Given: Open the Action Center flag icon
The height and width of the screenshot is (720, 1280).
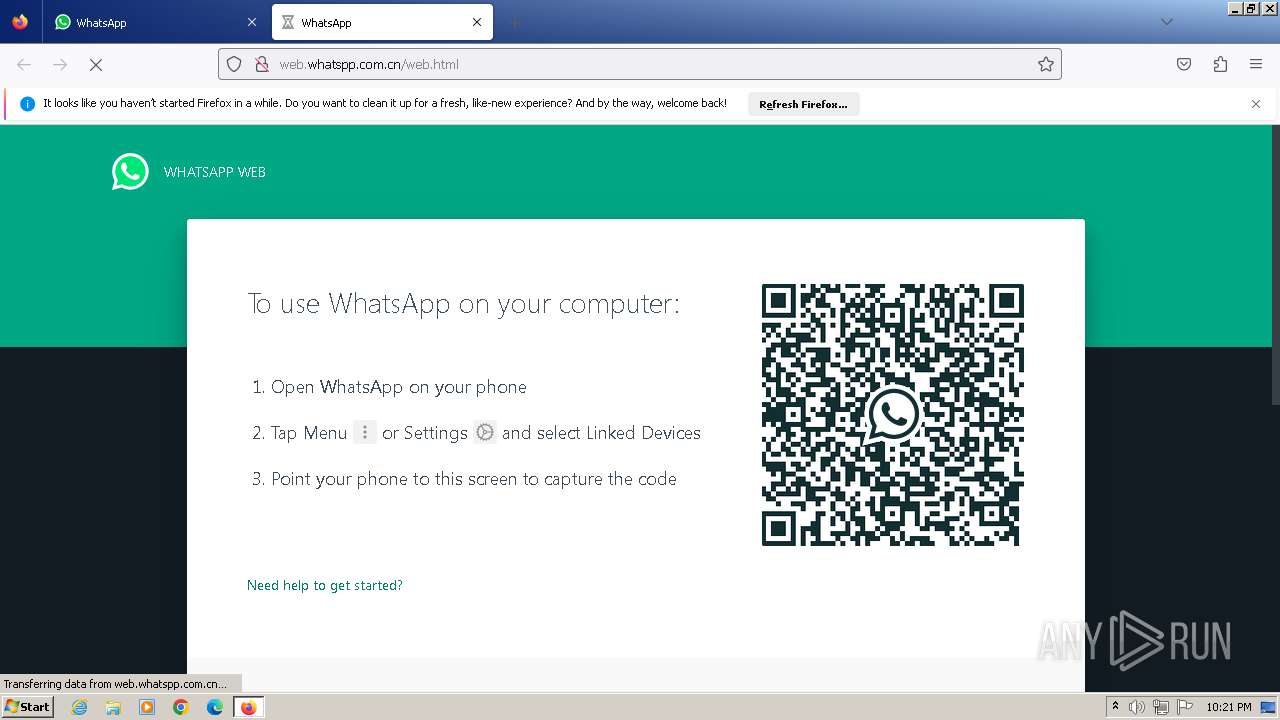Looking at the screenshot, I should 1185,707.
